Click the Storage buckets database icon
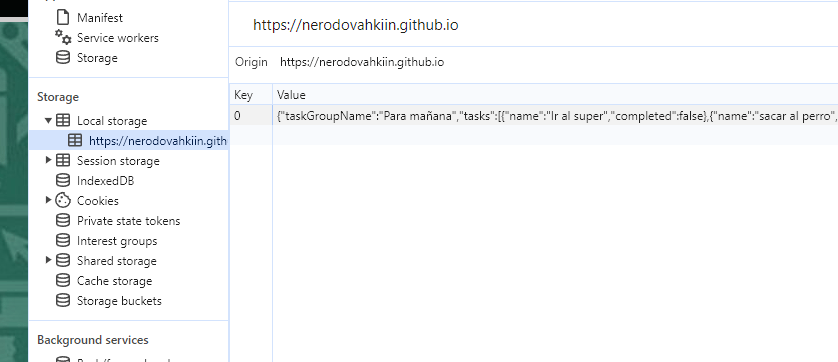 (63, 301)
